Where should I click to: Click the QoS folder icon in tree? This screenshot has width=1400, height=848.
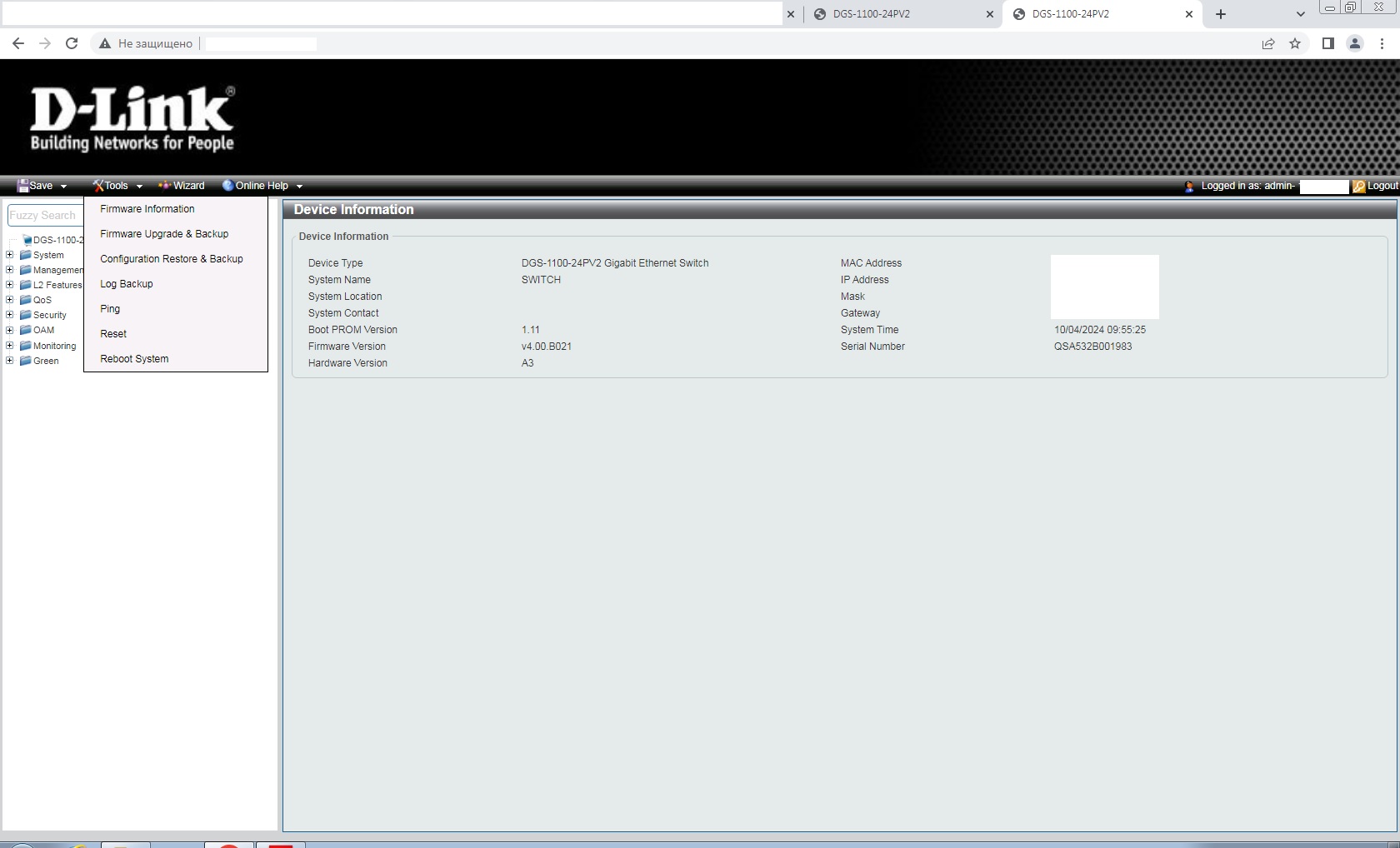[x=26, y=300]
